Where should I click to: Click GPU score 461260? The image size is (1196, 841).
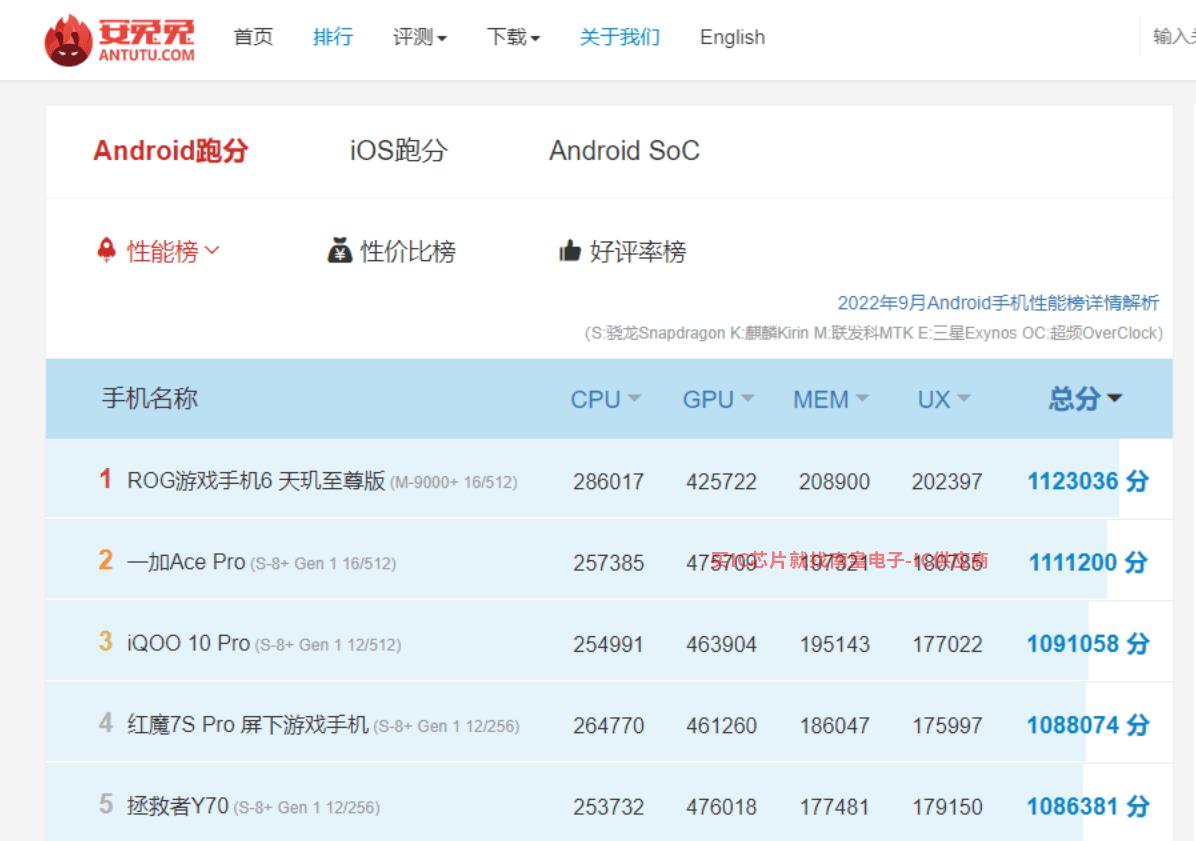point(721,726)
